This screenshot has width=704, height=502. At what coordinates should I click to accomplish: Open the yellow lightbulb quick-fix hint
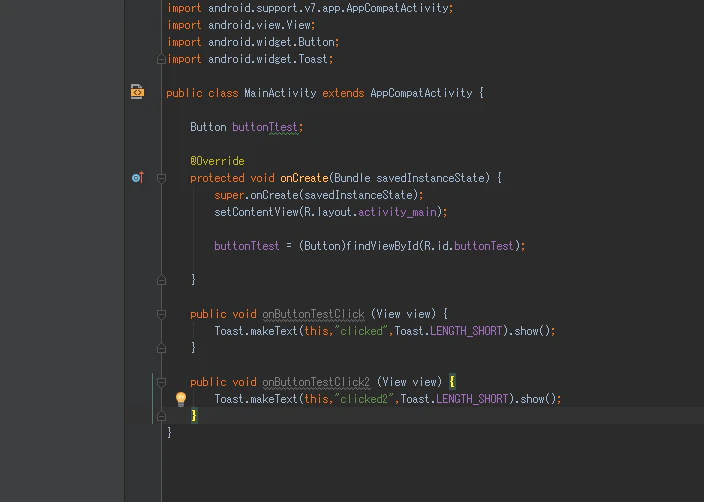[181, 399]
